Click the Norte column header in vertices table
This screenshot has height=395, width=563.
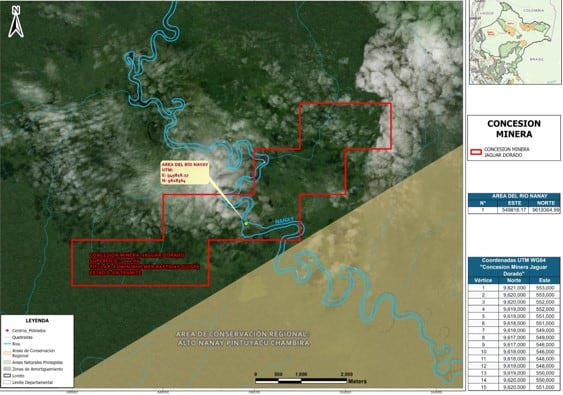(x=515, y=280)
